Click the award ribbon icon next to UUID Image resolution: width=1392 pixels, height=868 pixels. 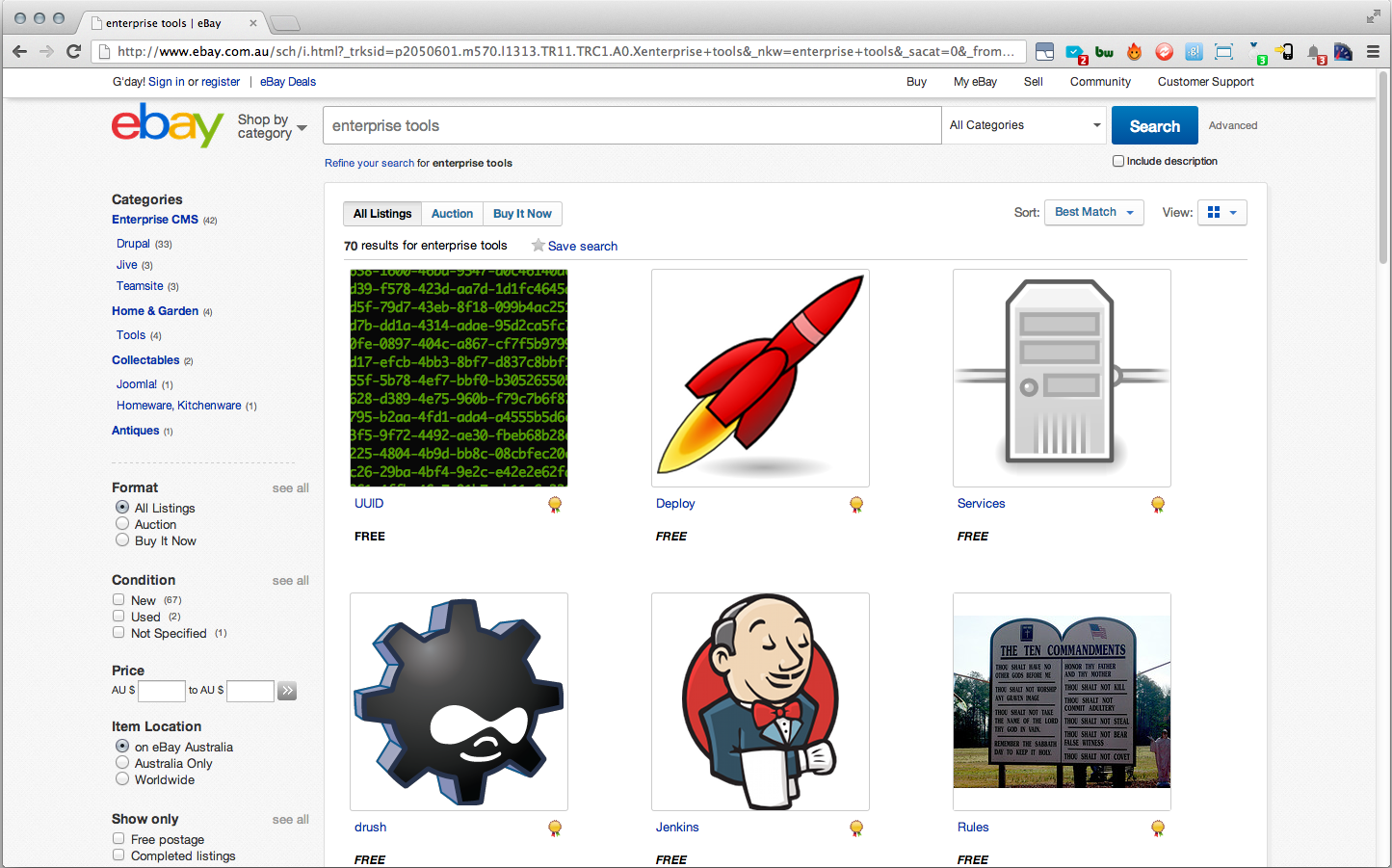(x=555, y=504)
